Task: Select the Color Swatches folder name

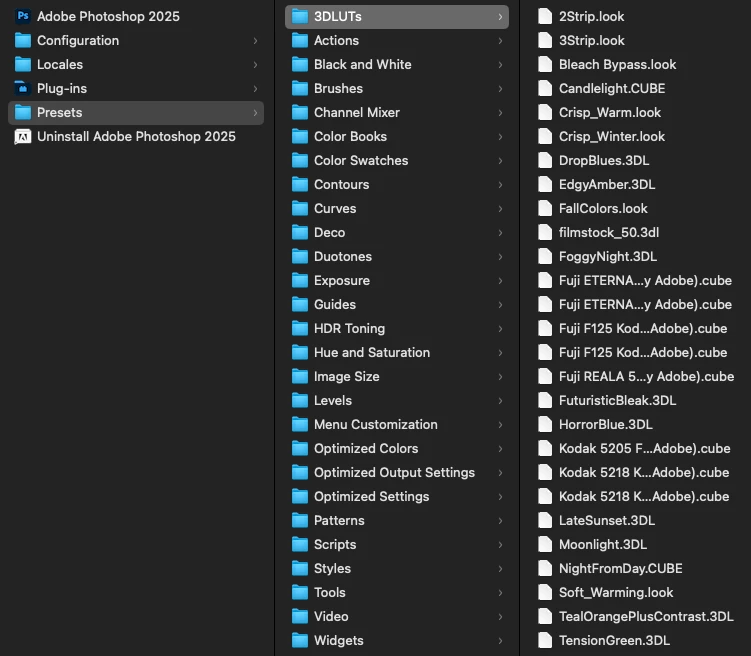Action: (361, 160)
